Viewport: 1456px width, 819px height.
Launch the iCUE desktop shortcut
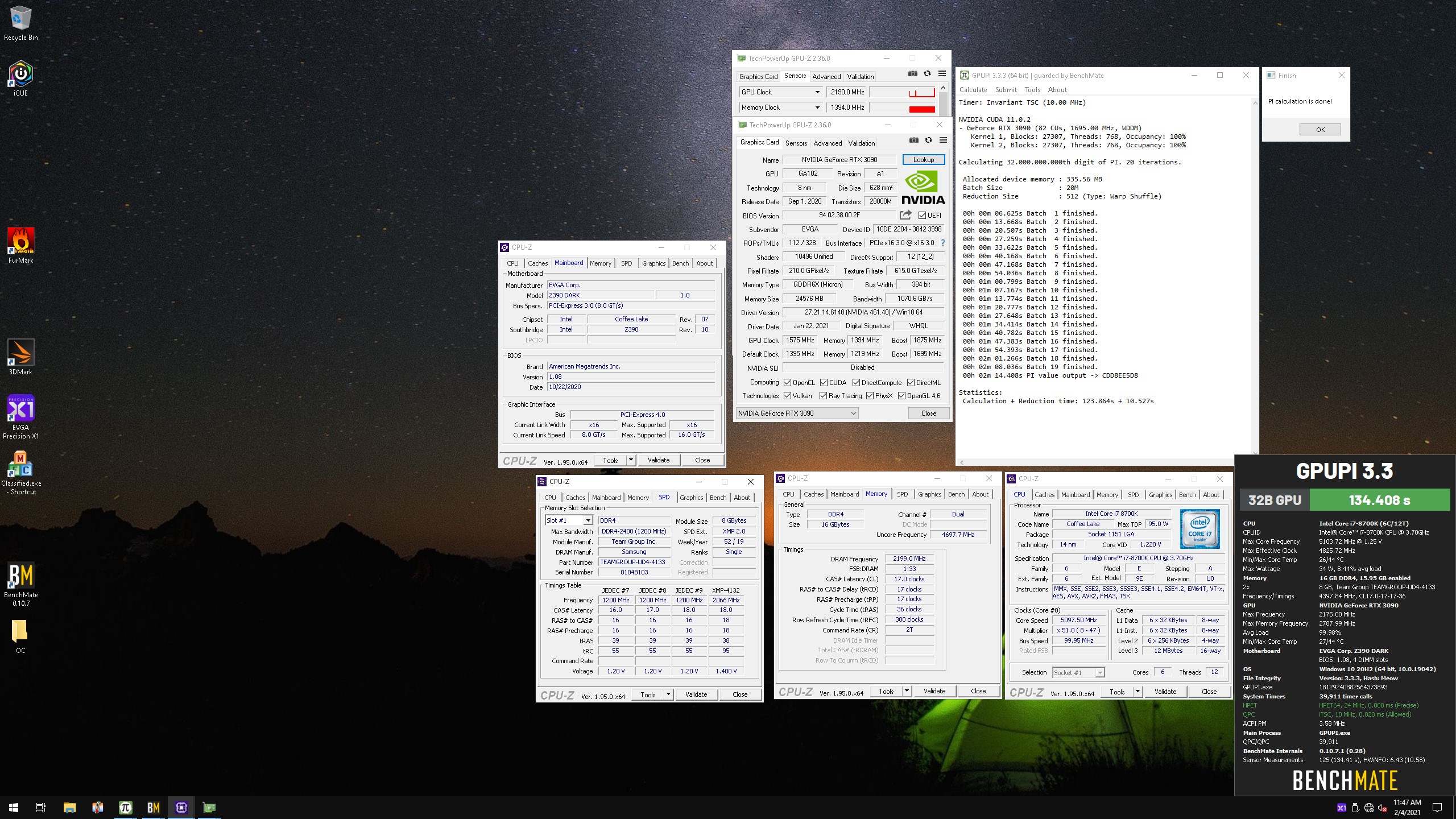(x=20, y=78)
